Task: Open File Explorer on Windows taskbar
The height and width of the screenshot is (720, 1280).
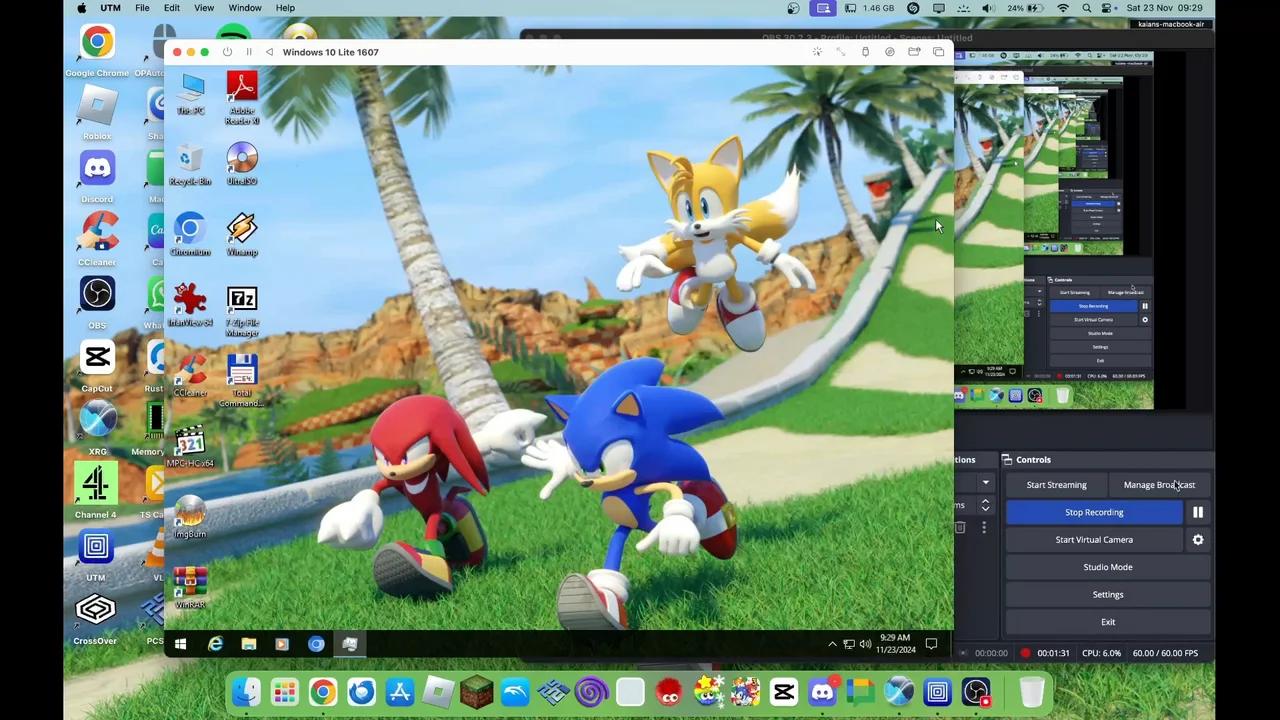Action: tap(248, 645)
